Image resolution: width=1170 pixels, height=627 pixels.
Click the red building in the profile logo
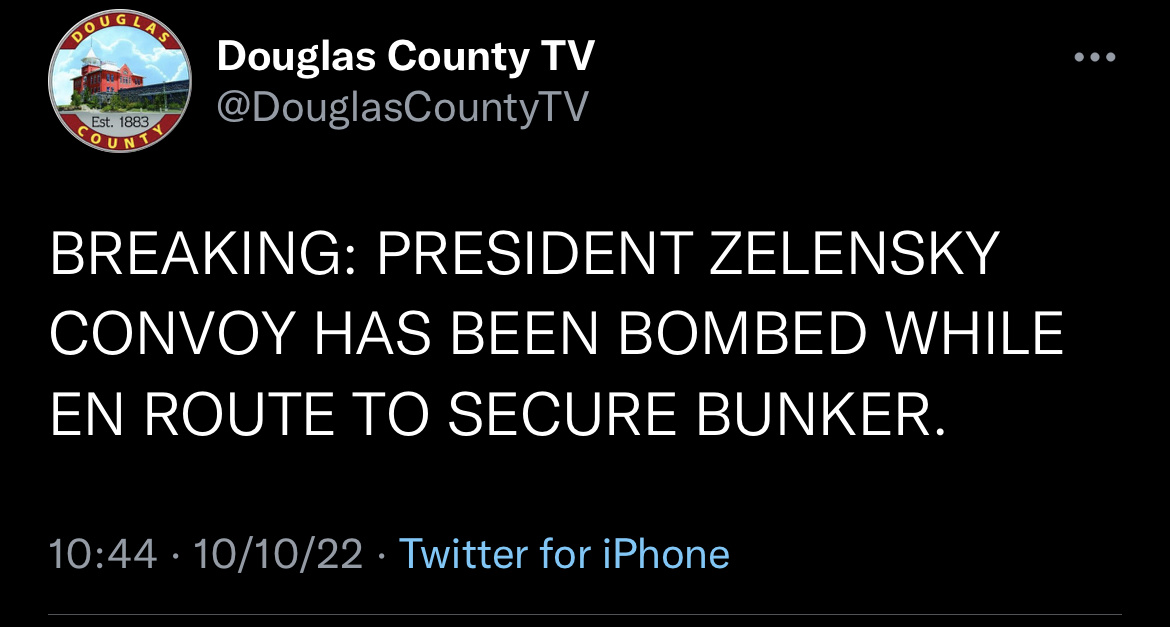pyautogui.click(x=109, y=81)
